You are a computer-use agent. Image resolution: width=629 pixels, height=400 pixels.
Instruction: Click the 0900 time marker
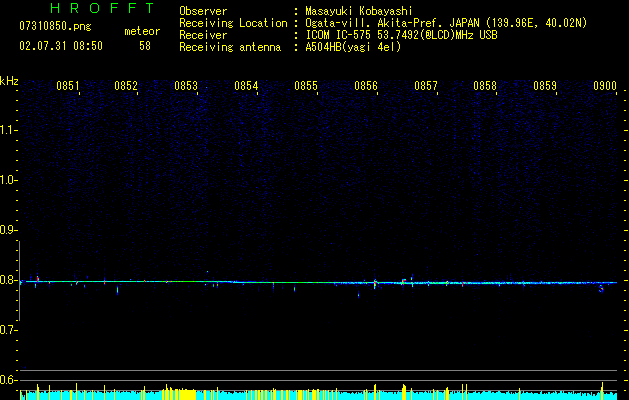[605, 86]
